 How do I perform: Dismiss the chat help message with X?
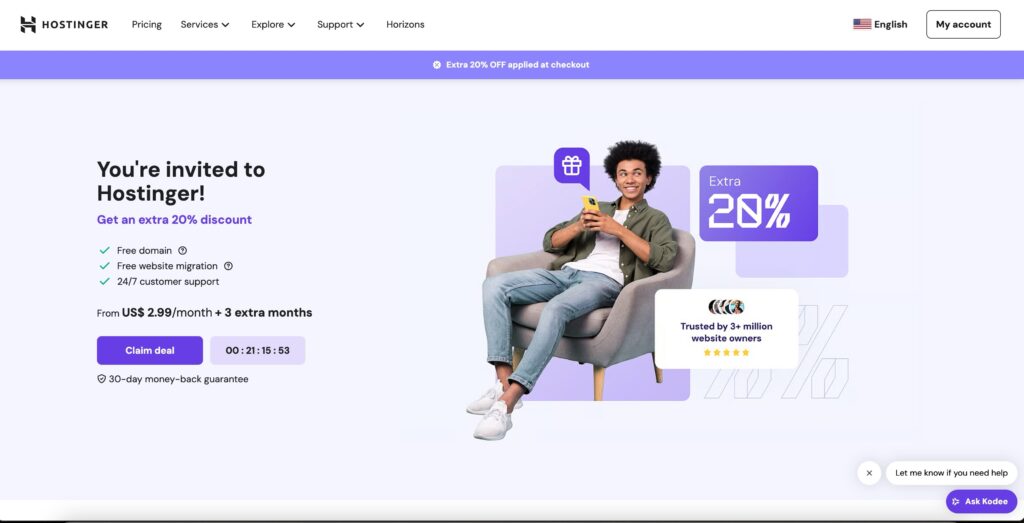pyautogui.click(x=869, y=473)
